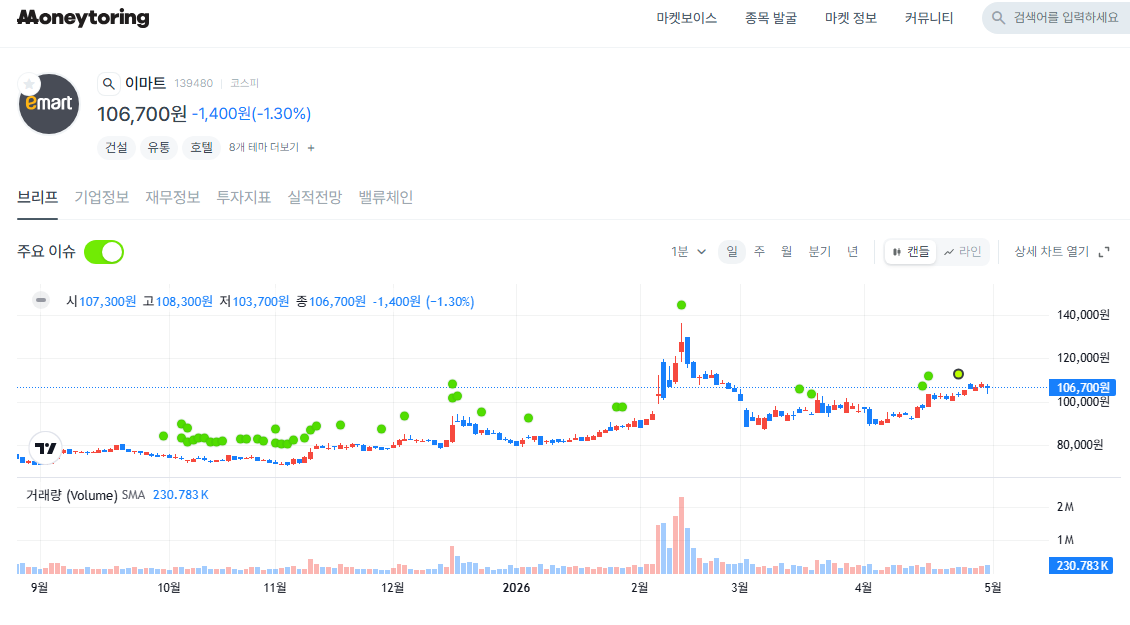
Task: Switch to the 투자지표 tab
Action: pos(244,198)
